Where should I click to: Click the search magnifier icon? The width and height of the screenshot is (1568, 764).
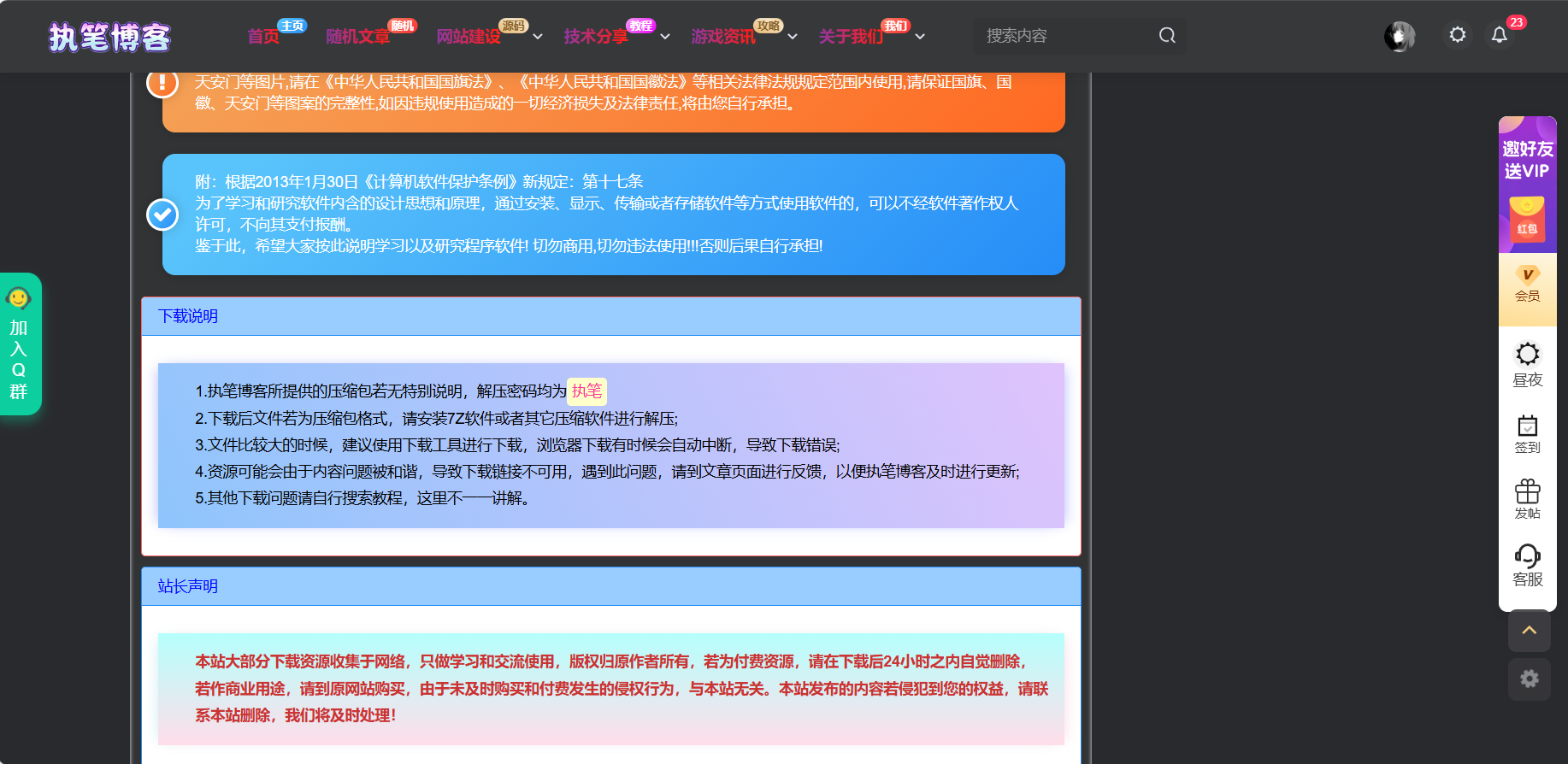click(1167, 36)
